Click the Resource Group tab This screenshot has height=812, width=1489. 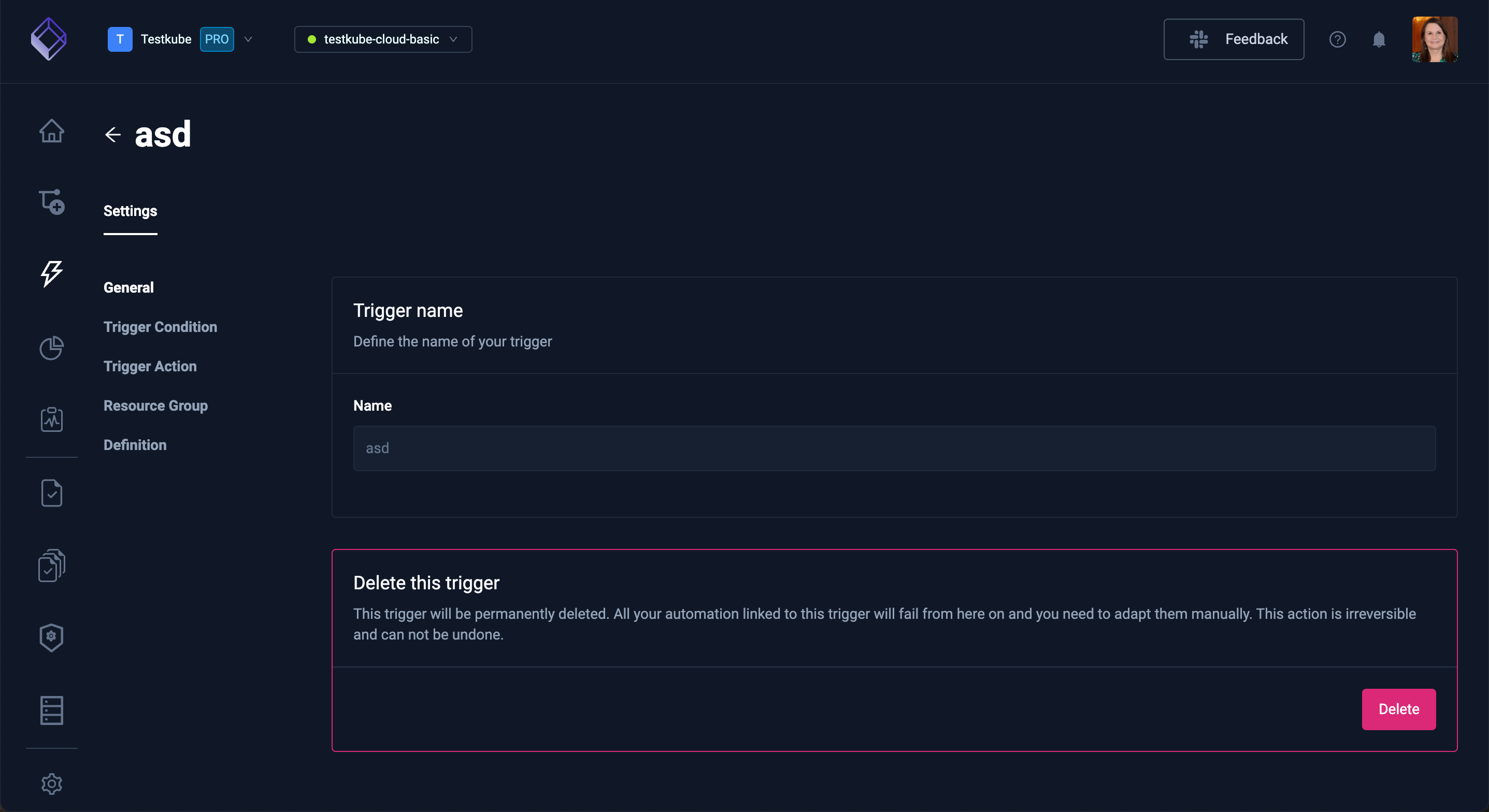155,406
